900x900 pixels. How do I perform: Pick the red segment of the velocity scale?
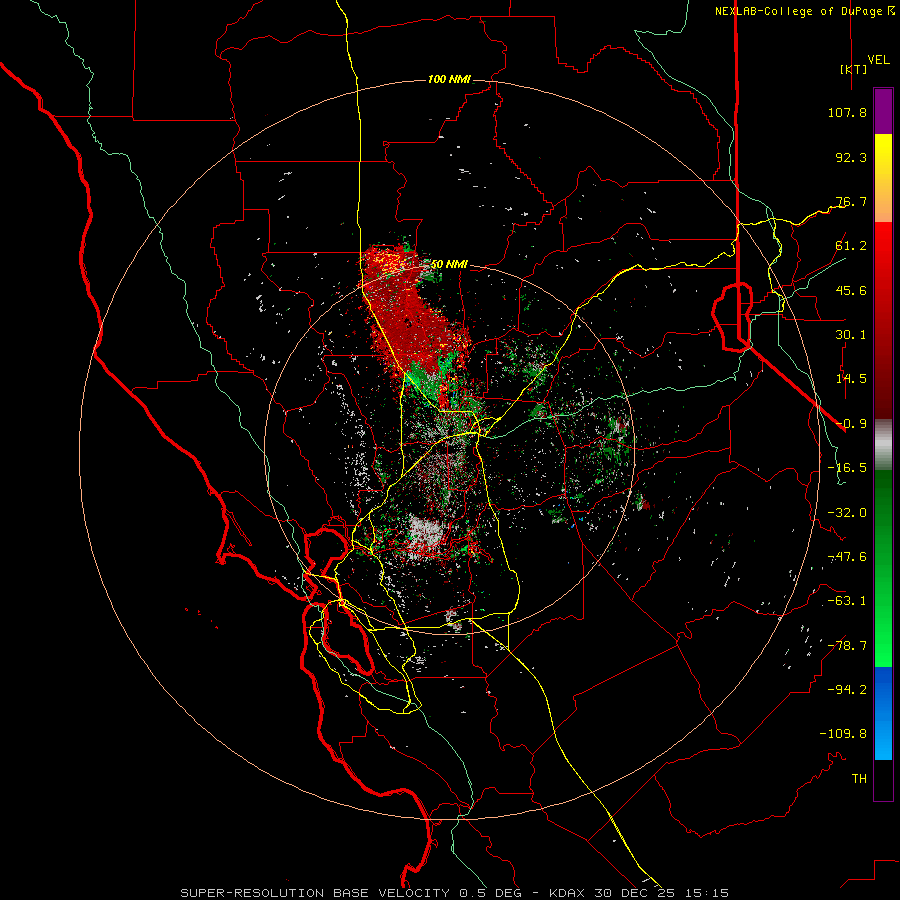tap(883, 320)
